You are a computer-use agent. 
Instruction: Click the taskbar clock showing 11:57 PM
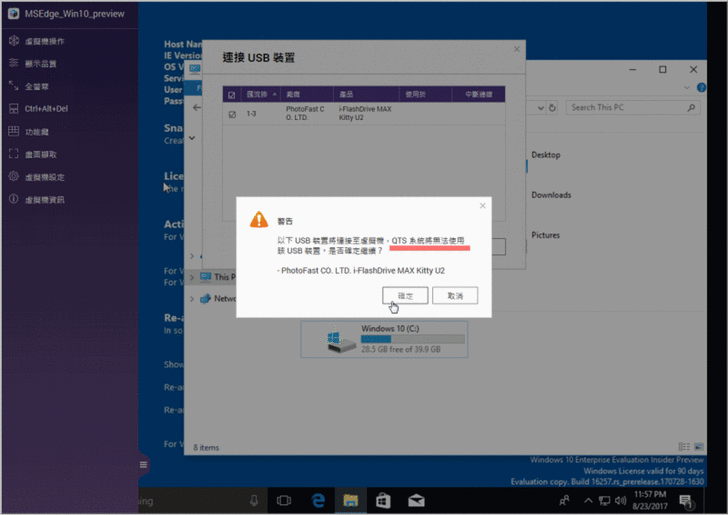coord(650,500)
